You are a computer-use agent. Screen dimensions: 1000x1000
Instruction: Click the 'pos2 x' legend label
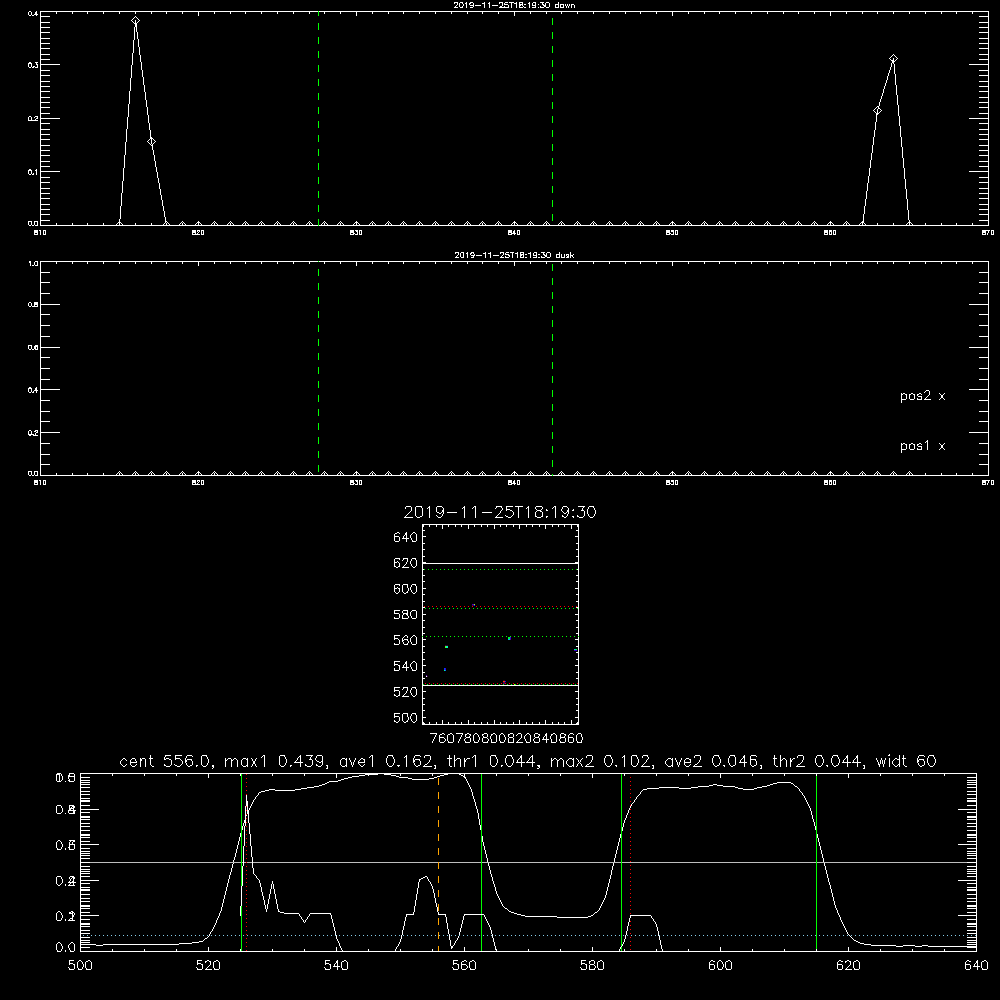coord(922,396)
